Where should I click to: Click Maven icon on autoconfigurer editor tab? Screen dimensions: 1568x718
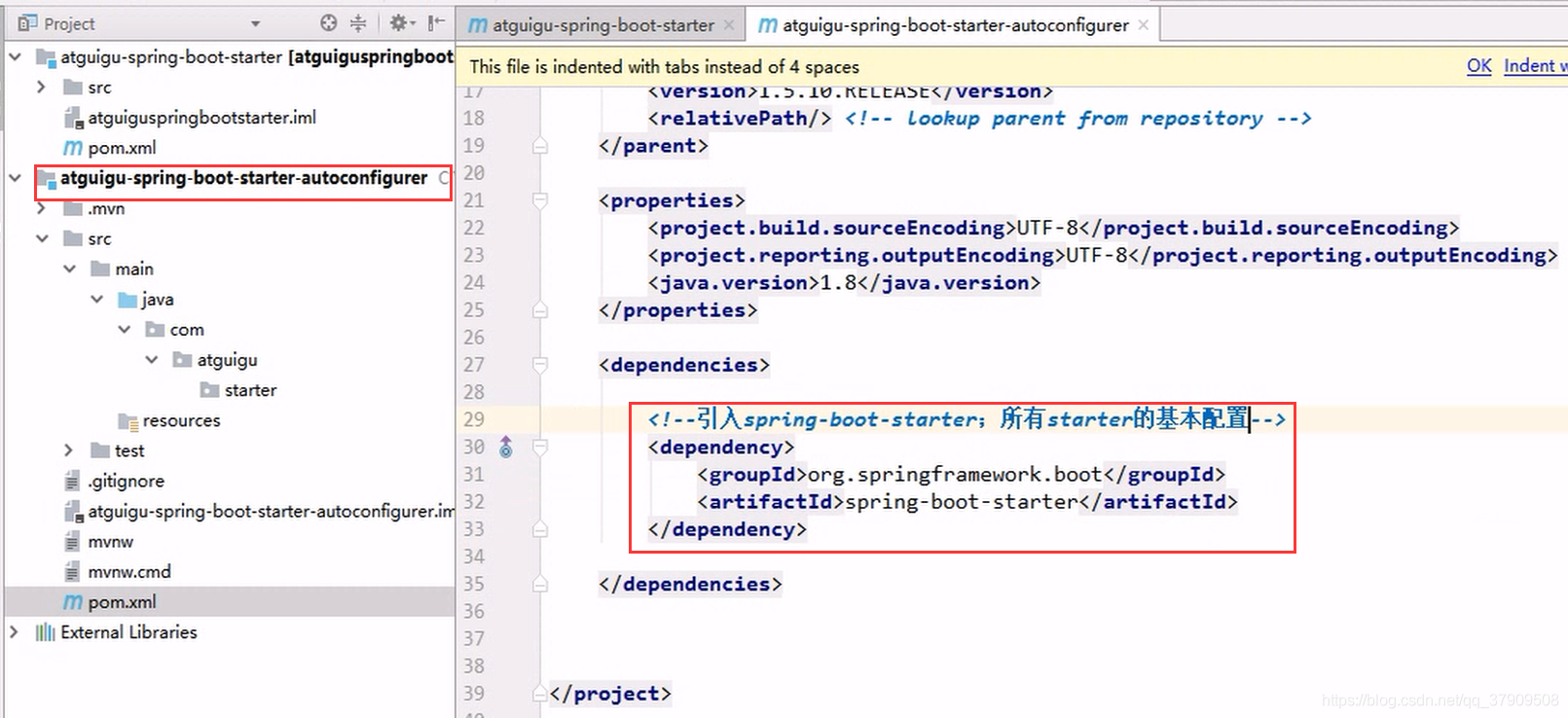click(x=767, y=25)
